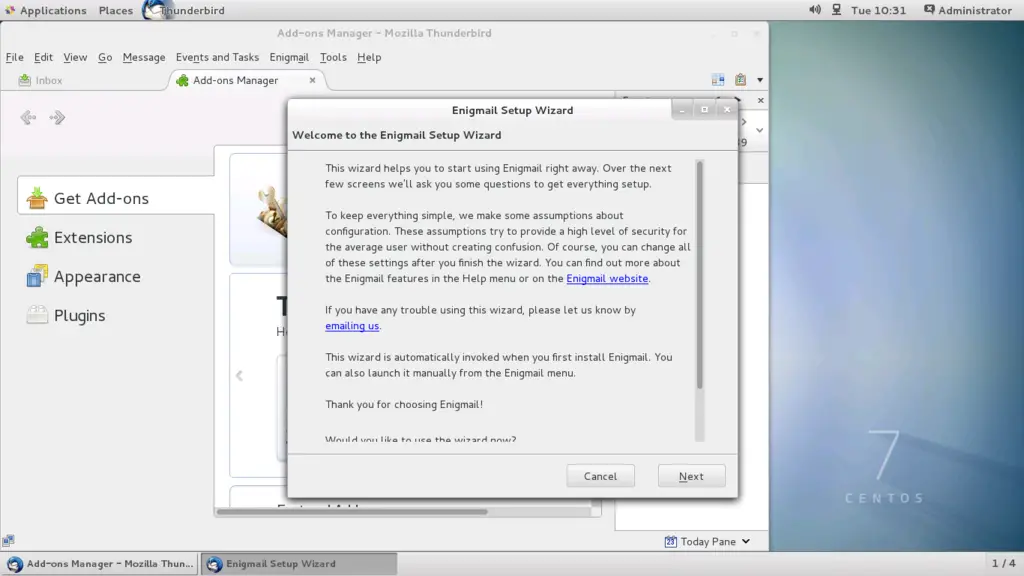Go forward in Add-ons Manager with right arrow
Image resolution: width=1024 pixels, height=576 pixels.
coord(57,118)
